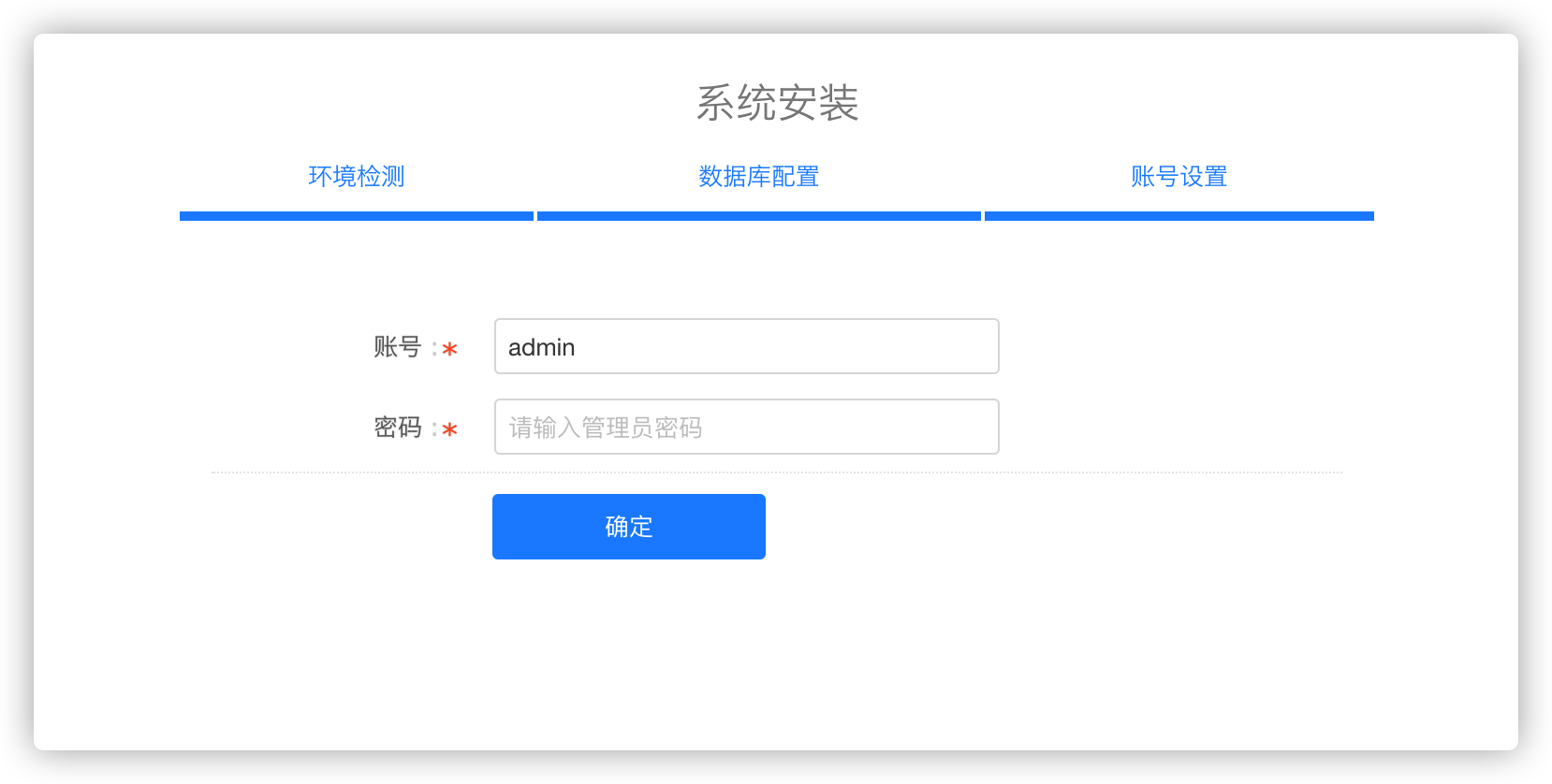Click the dotted divider above 确定

pos(777,472)
